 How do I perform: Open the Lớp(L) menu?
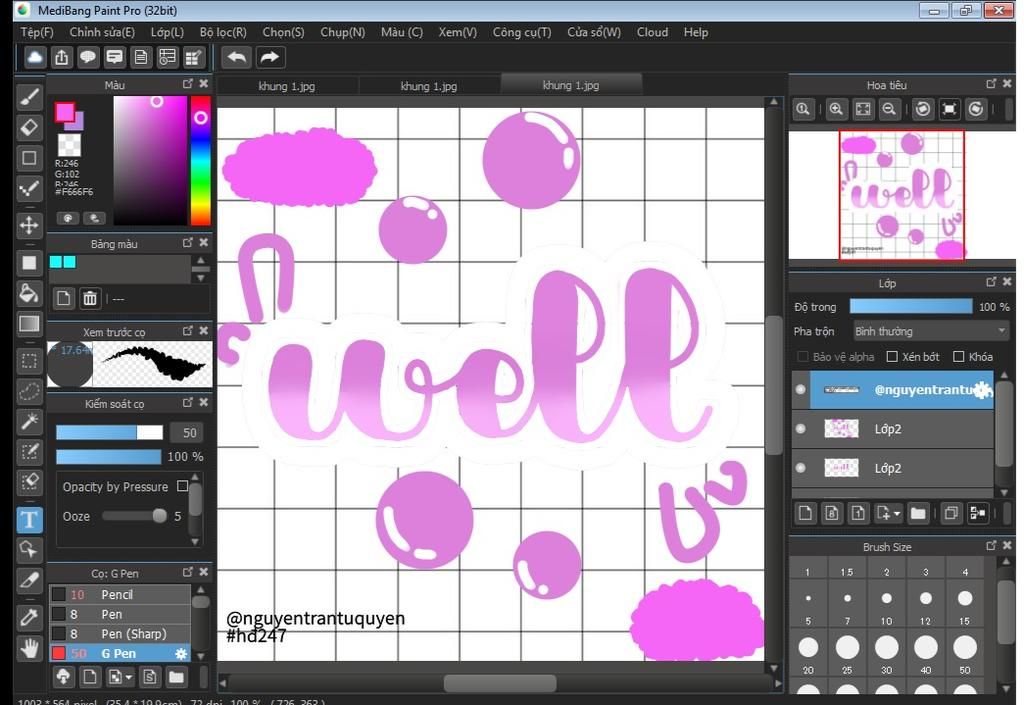[167, 32]
